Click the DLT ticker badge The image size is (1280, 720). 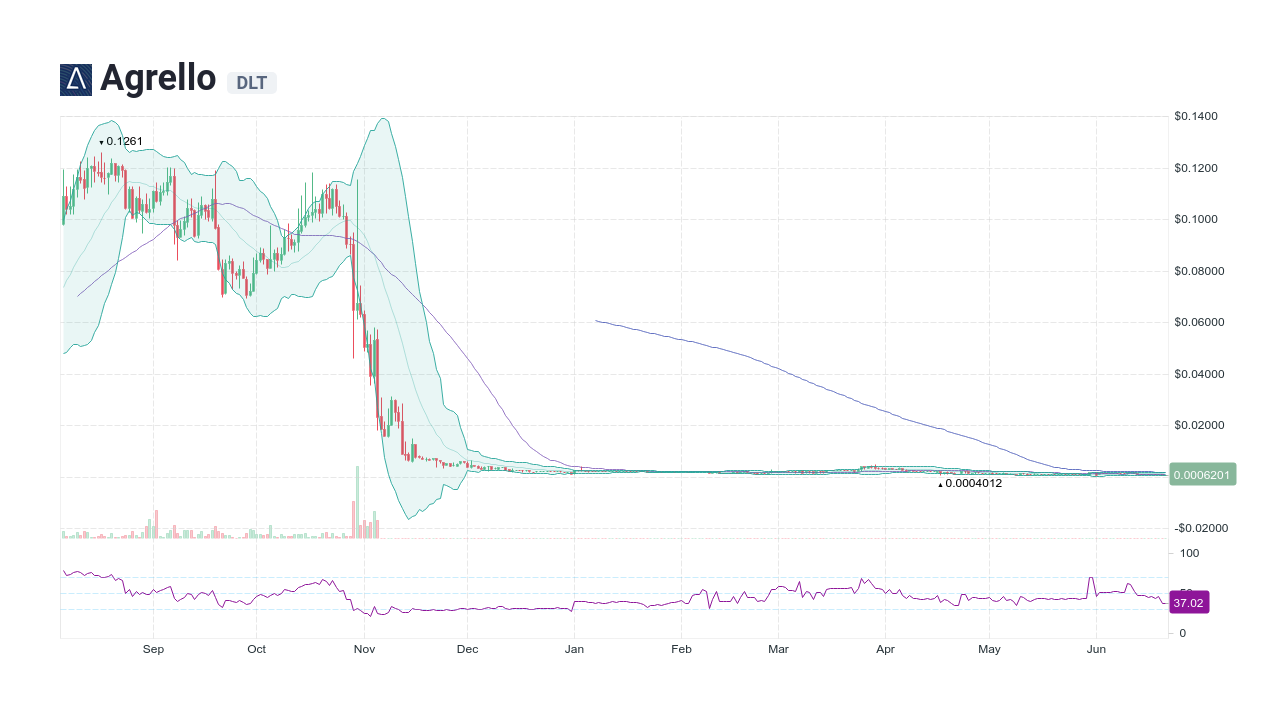252,83
